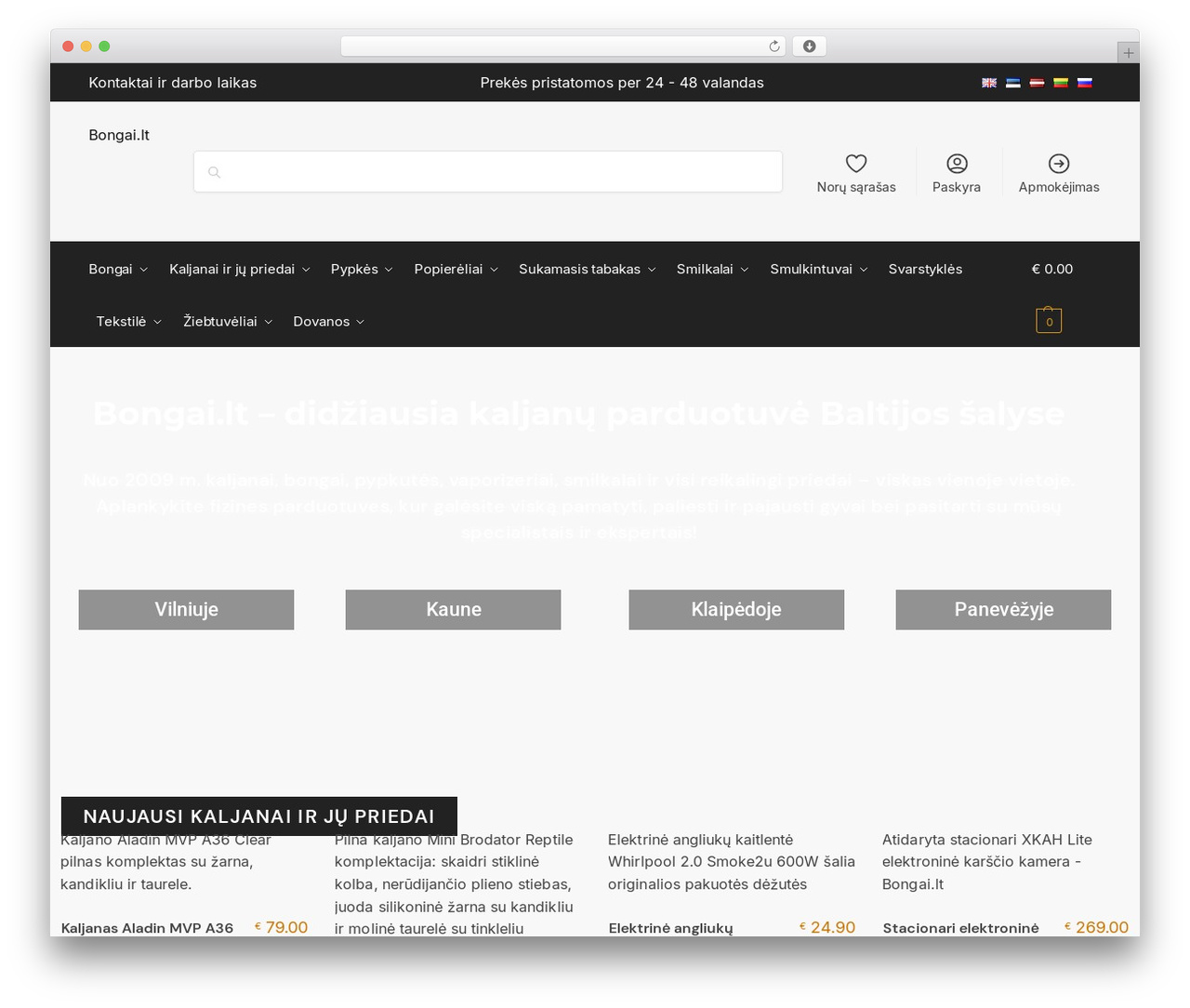
Task: Switch language via the Latvian flag
Action: (1037, 83)
